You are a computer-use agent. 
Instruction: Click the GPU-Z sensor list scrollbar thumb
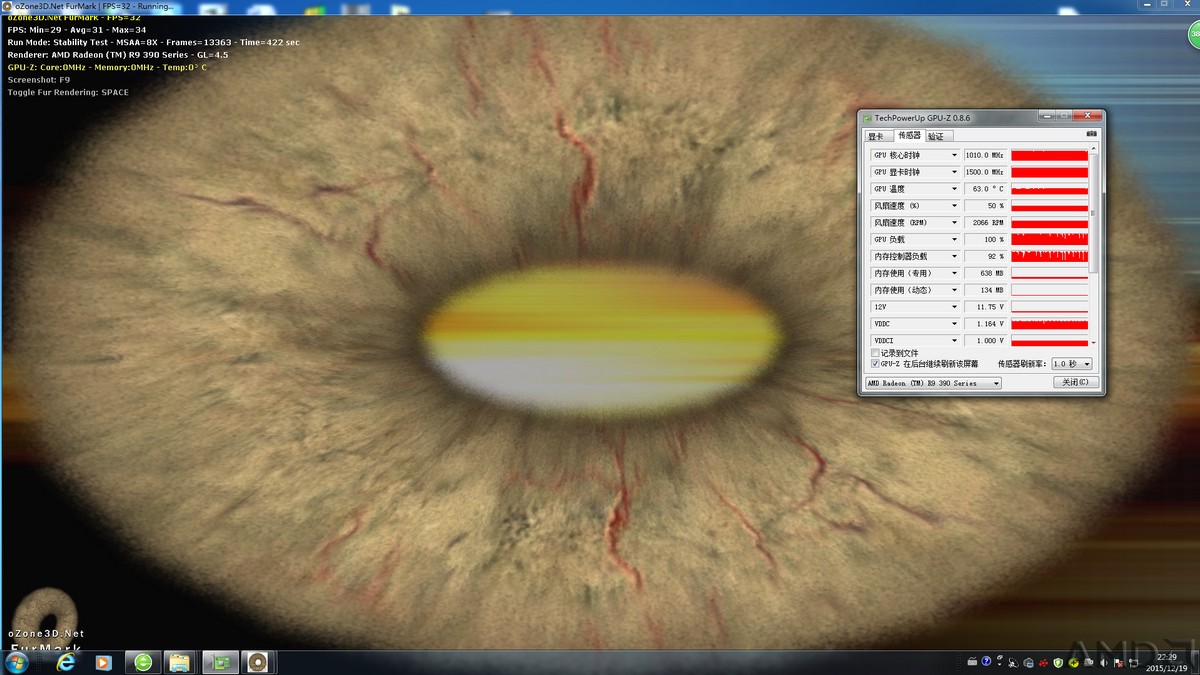coord(1094,213)
